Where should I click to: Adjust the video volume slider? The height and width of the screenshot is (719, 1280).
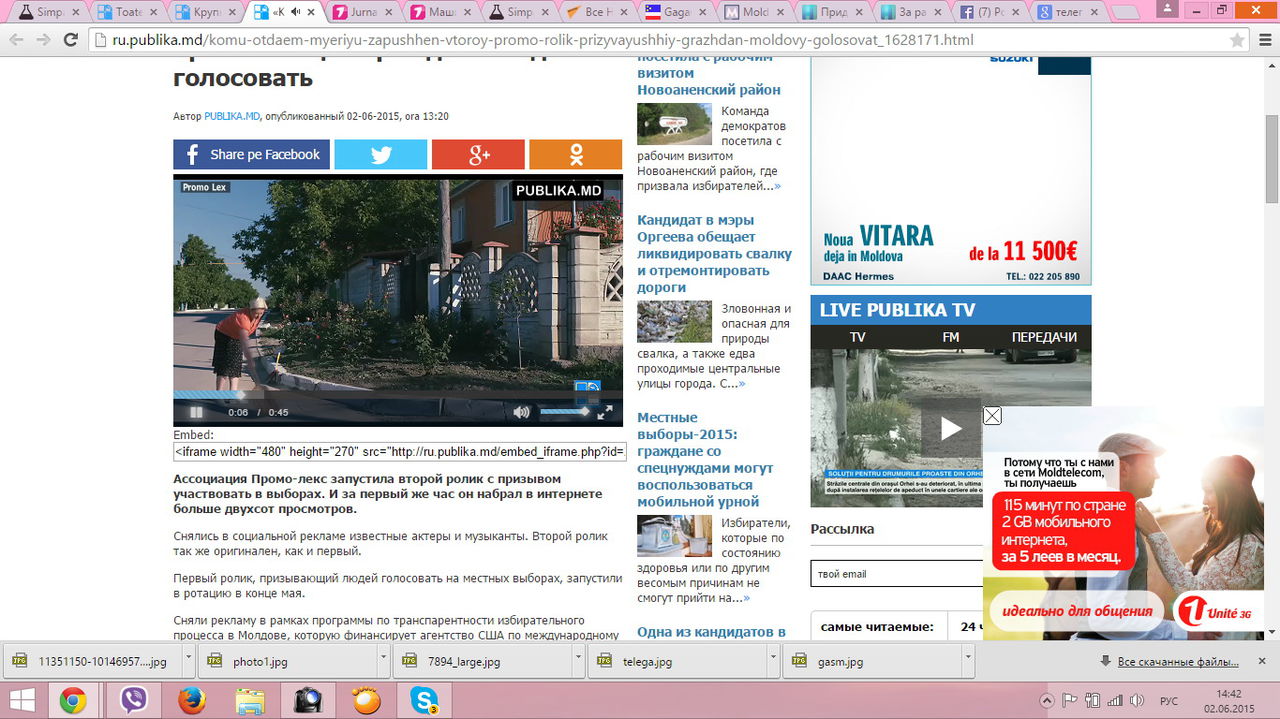pos(565,411)
